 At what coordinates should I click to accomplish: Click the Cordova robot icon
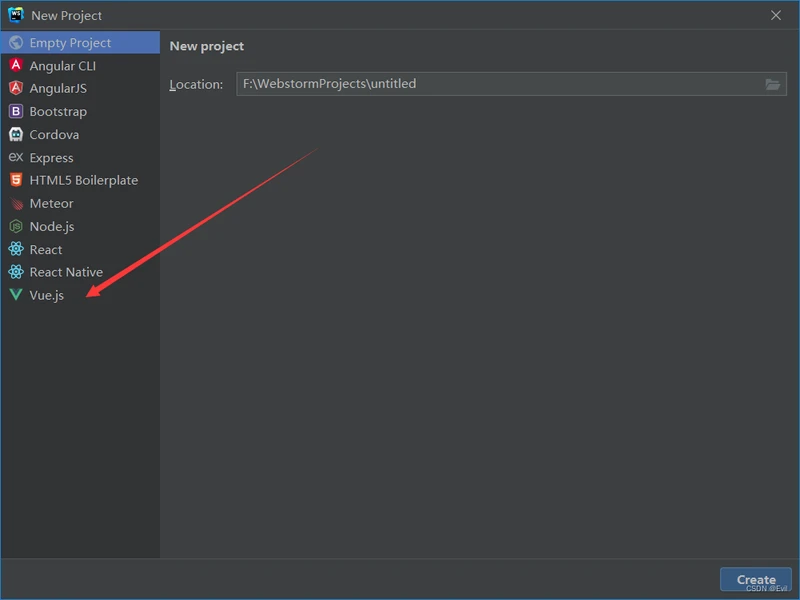coord(16,134)
